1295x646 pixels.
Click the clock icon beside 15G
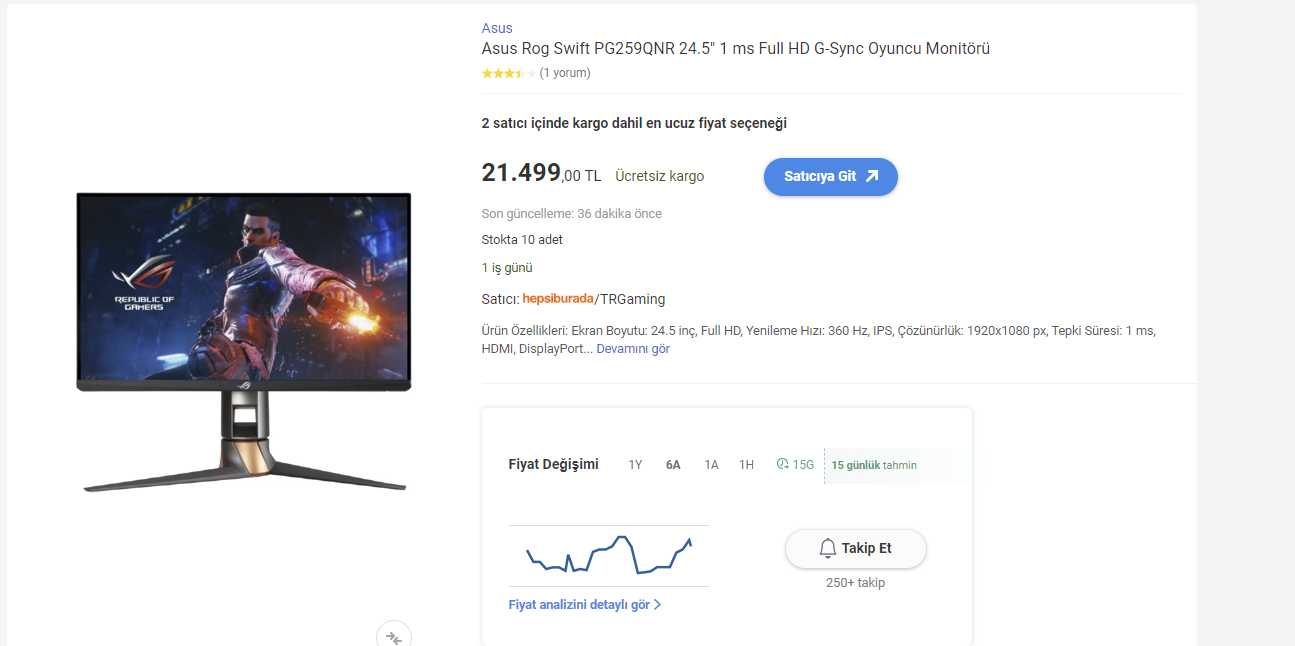point(782,464)
